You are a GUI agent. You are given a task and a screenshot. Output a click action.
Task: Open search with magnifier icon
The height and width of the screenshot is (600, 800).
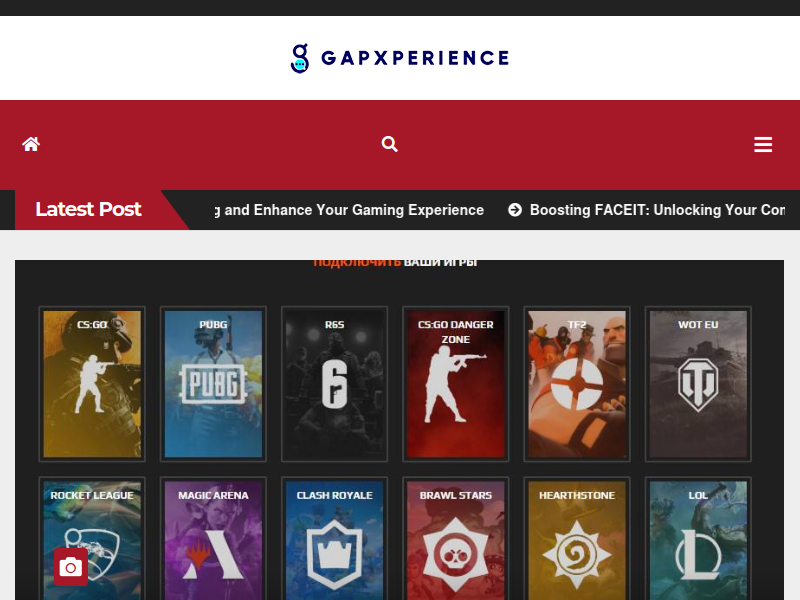tap(389, 144)
